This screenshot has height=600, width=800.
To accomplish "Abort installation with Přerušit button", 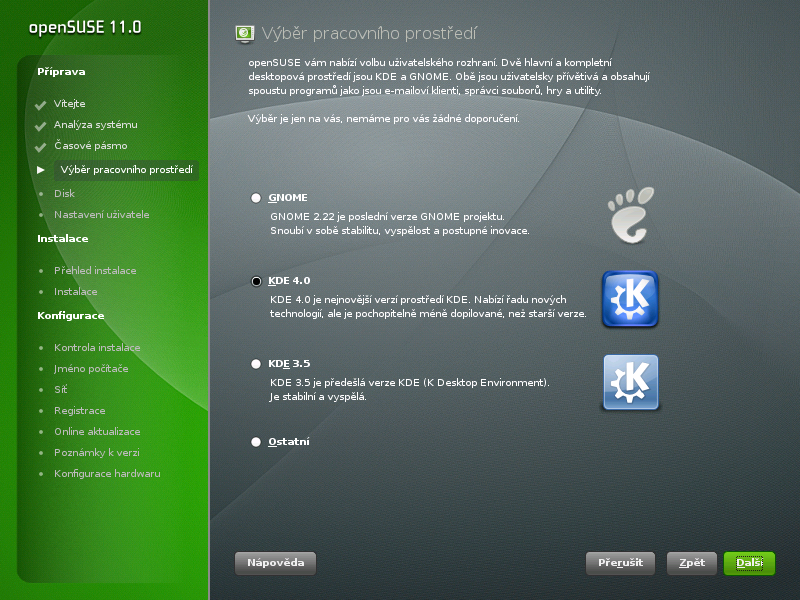I will [x=620, y=563].
